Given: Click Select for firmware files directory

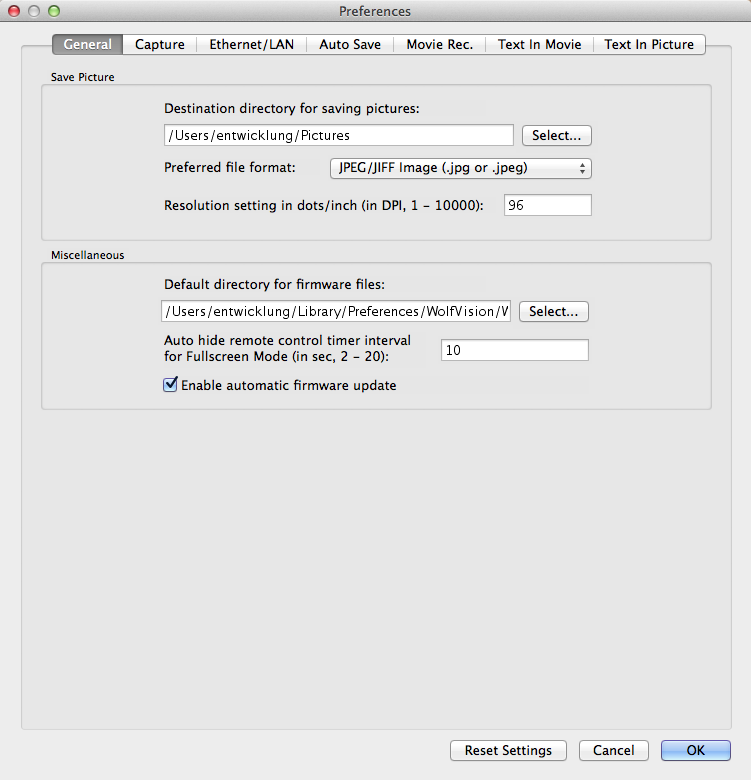Looking at the screenshot, I should click(554, 312).
